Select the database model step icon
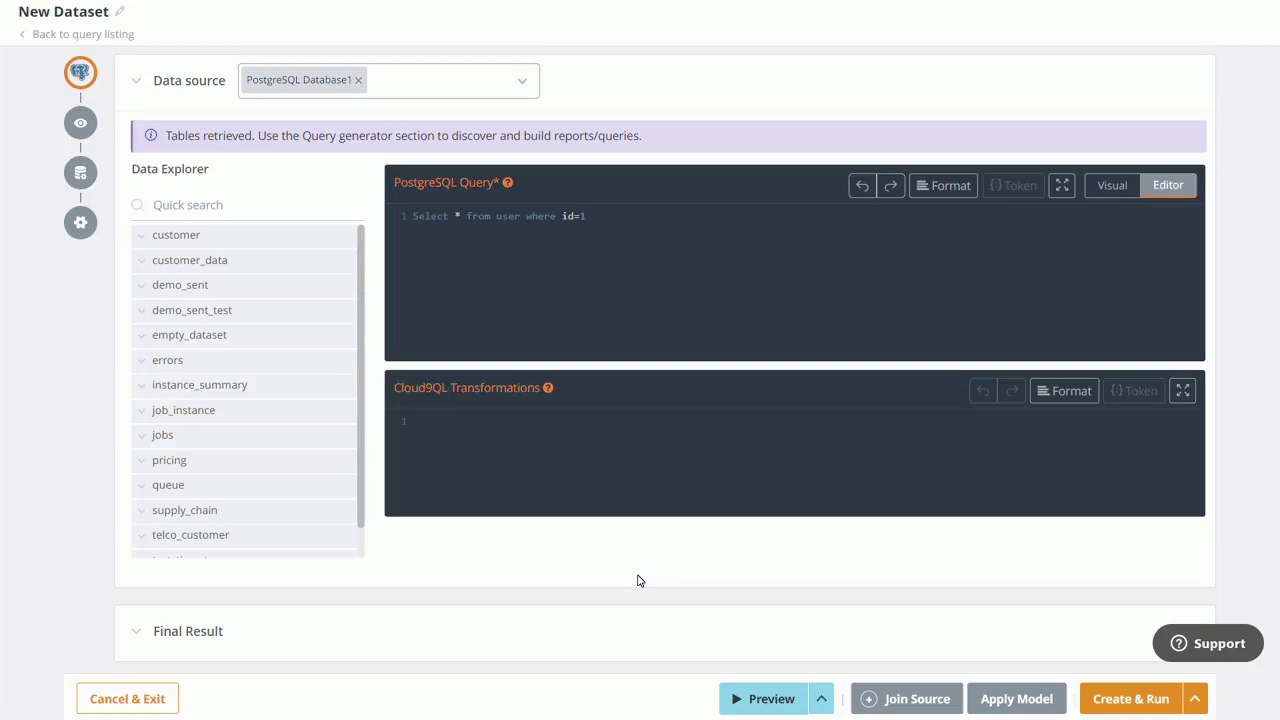This screenshot has width=1280, height=720. pos(80,172)
